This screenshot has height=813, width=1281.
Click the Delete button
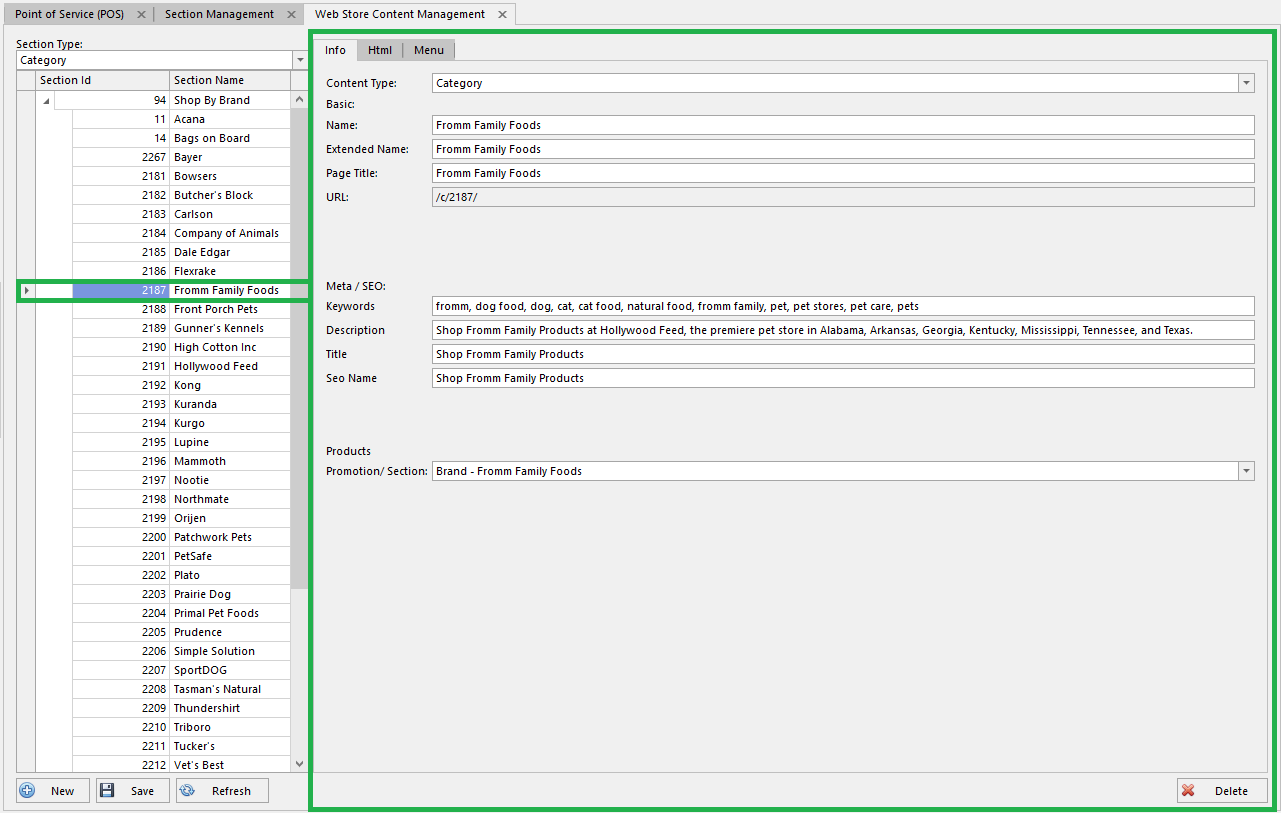tap(1222, 790)
